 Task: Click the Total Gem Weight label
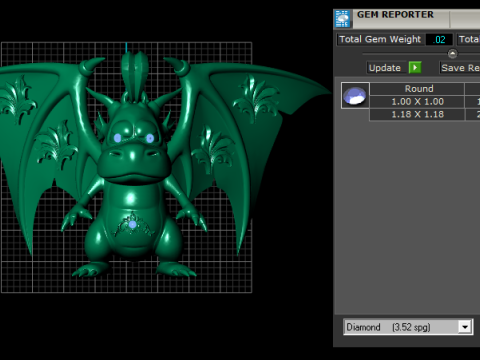click(380, 39)
